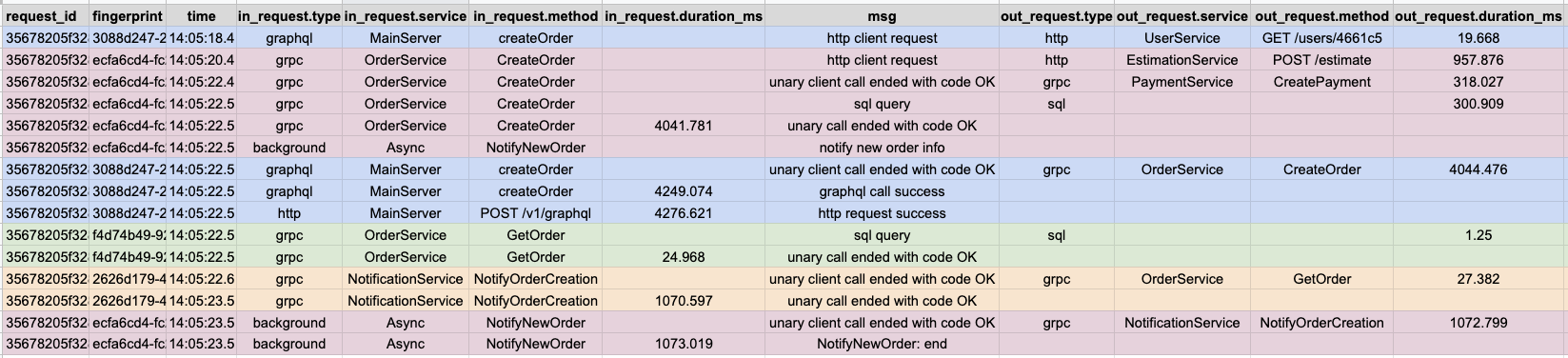Click the cell containing 4249.074
This screenshot has width=1568, height=358.
[684, 191]
